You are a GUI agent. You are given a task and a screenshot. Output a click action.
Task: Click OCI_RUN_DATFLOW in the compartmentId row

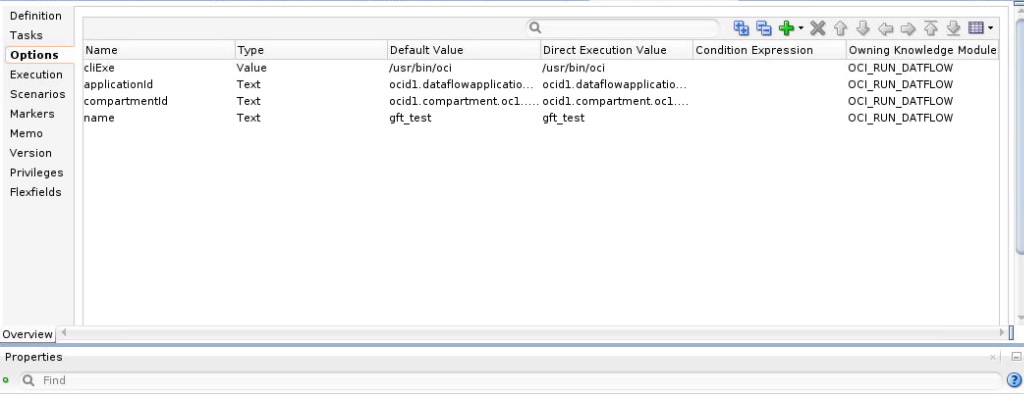pyautogui.click(x=900, y=101)
